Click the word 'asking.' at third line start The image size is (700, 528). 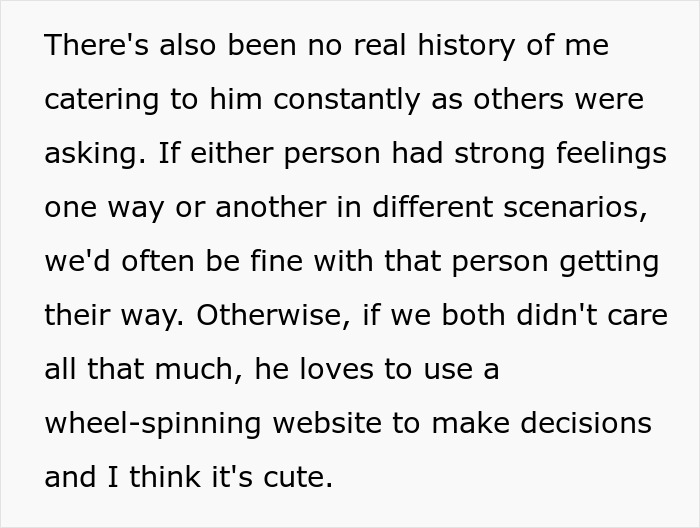[x=83, y=154]
